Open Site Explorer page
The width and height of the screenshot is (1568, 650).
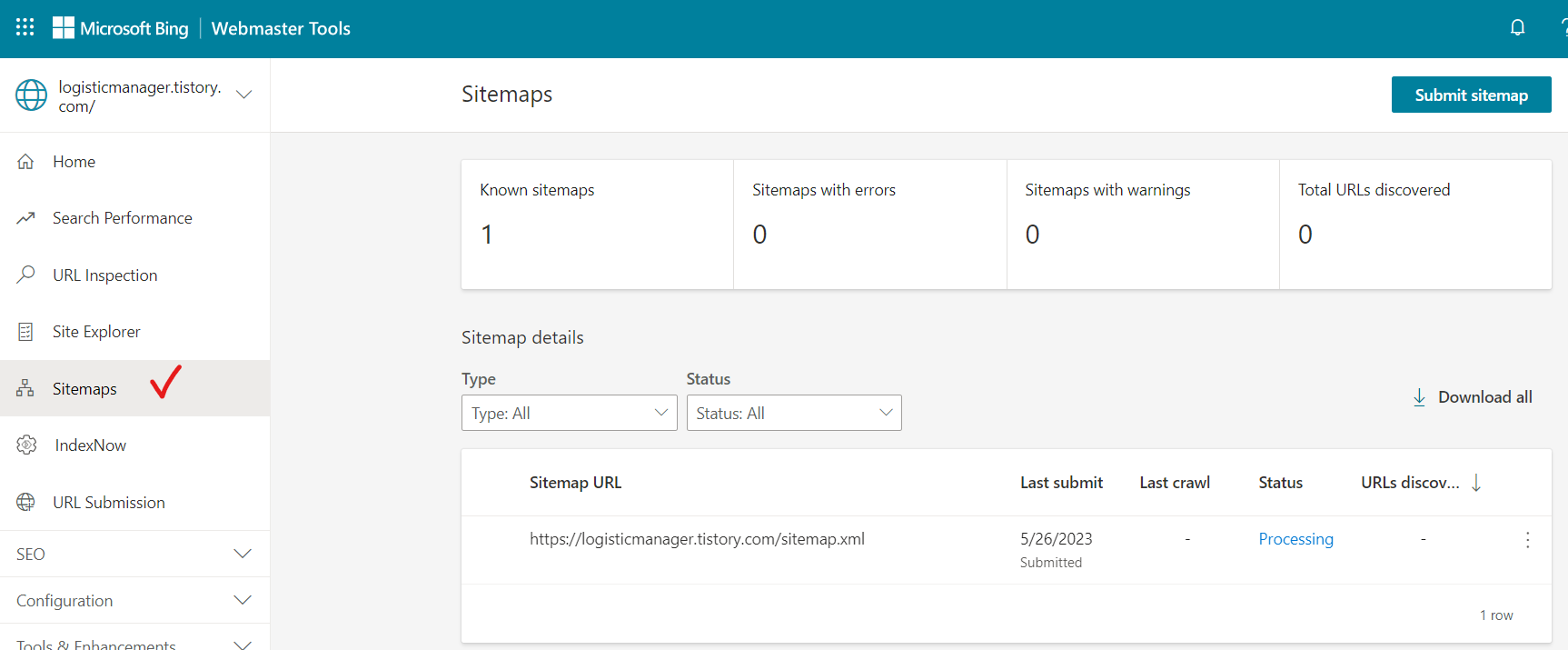134,332
